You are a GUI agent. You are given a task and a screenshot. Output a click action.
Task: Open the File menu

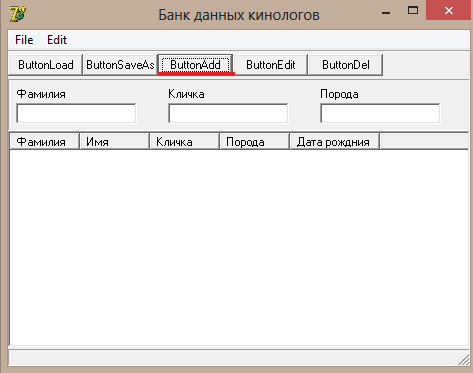24,40
